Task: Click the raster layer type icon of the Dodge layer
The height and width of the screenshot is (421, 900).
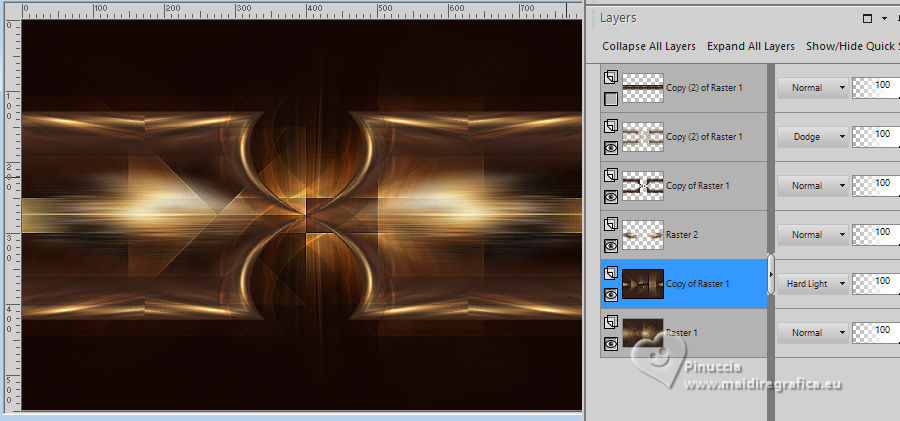Action: pyautogui.click(x=610, y=126)
